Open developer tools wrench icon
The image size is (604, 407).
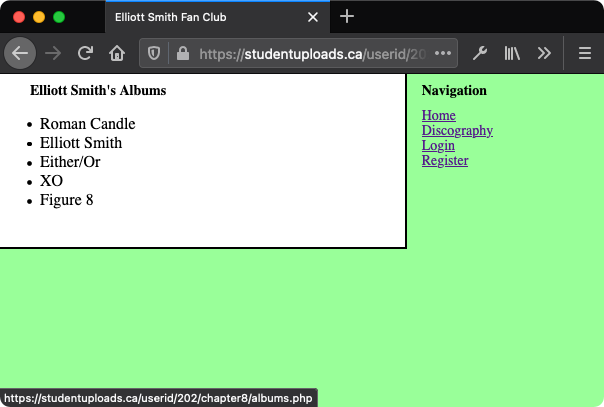[480, 53]
